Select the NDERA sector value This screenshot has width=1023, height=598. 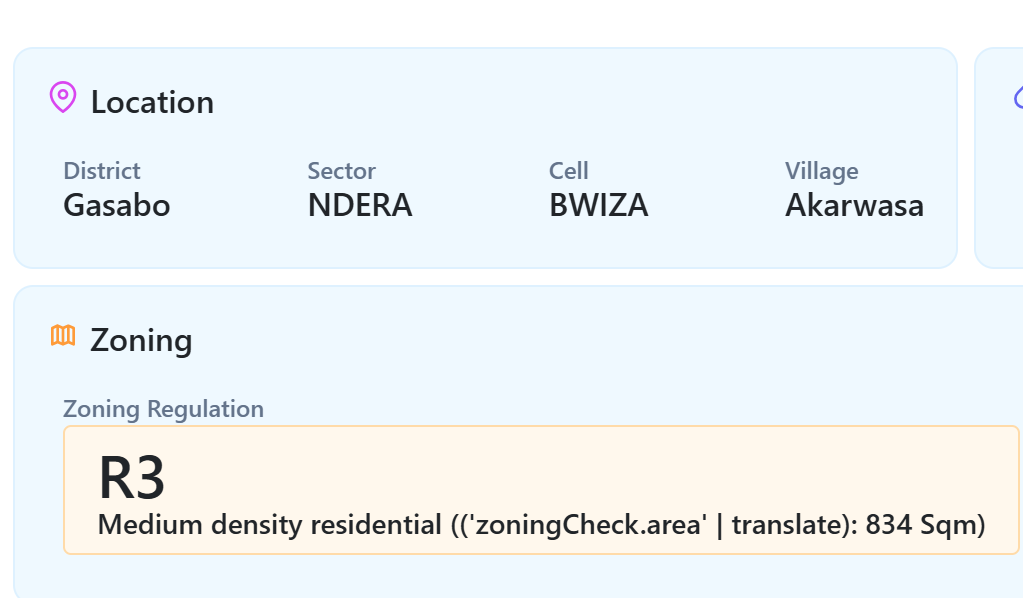(360, 205)
